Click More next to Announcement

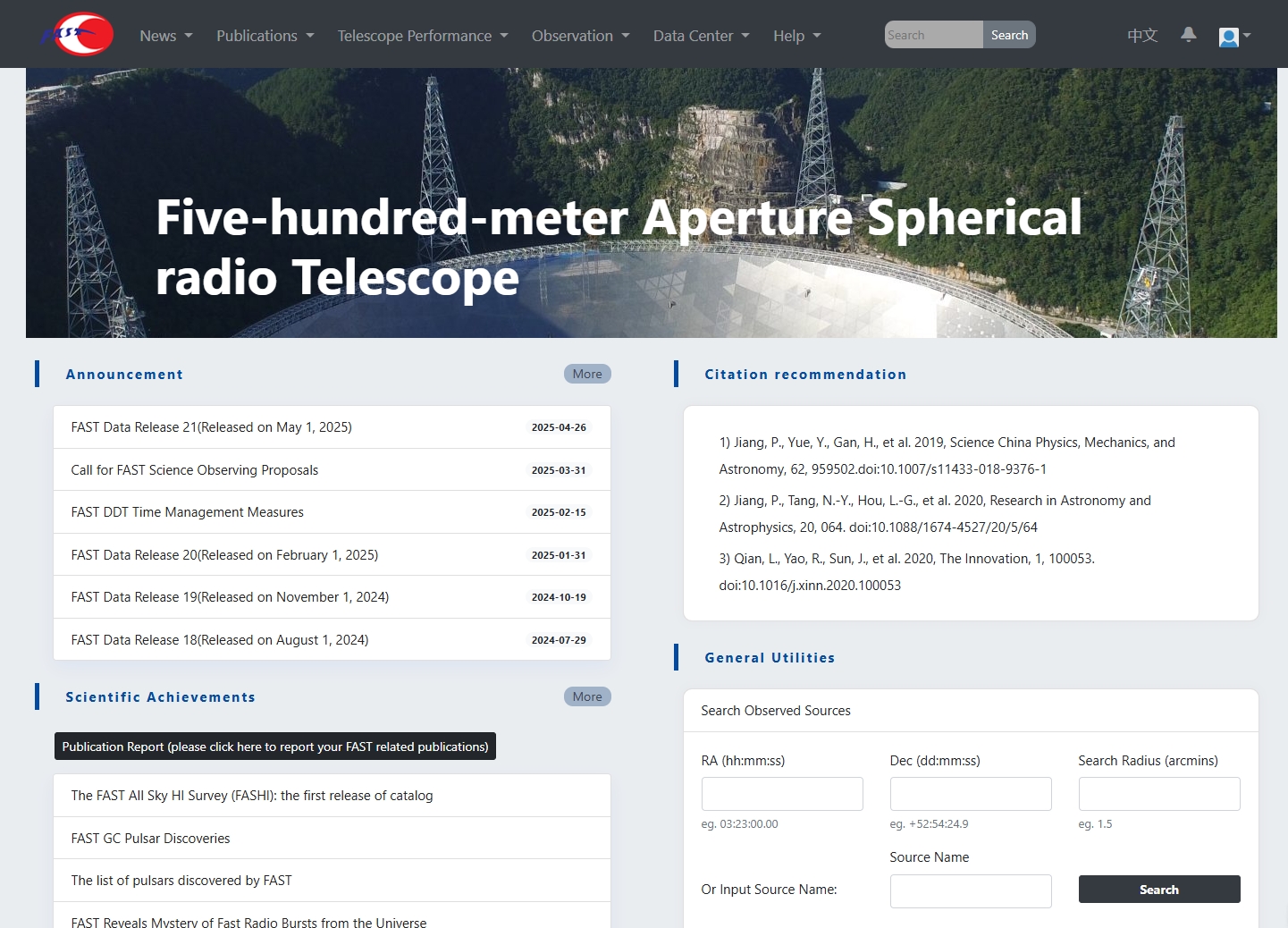[x=587, y=374]
